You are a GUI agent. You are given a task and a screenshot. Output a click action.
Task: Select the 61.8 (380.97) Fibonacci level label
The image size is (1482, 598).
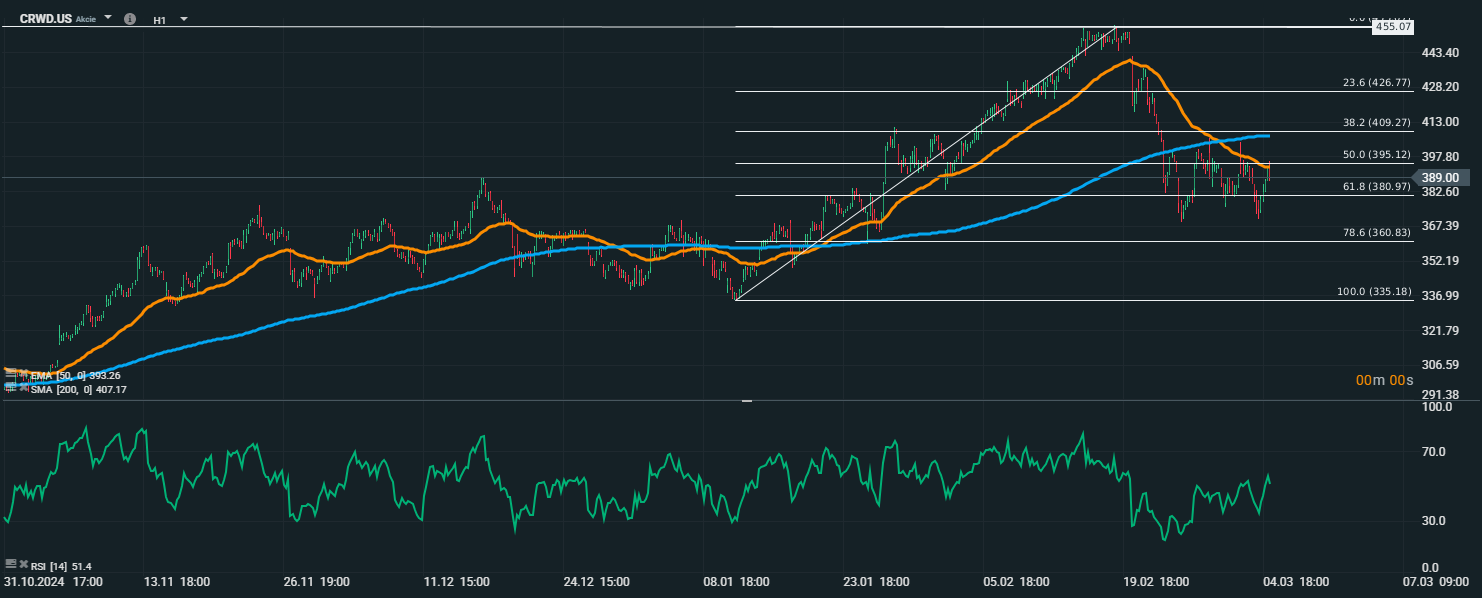coord(1376,187)
